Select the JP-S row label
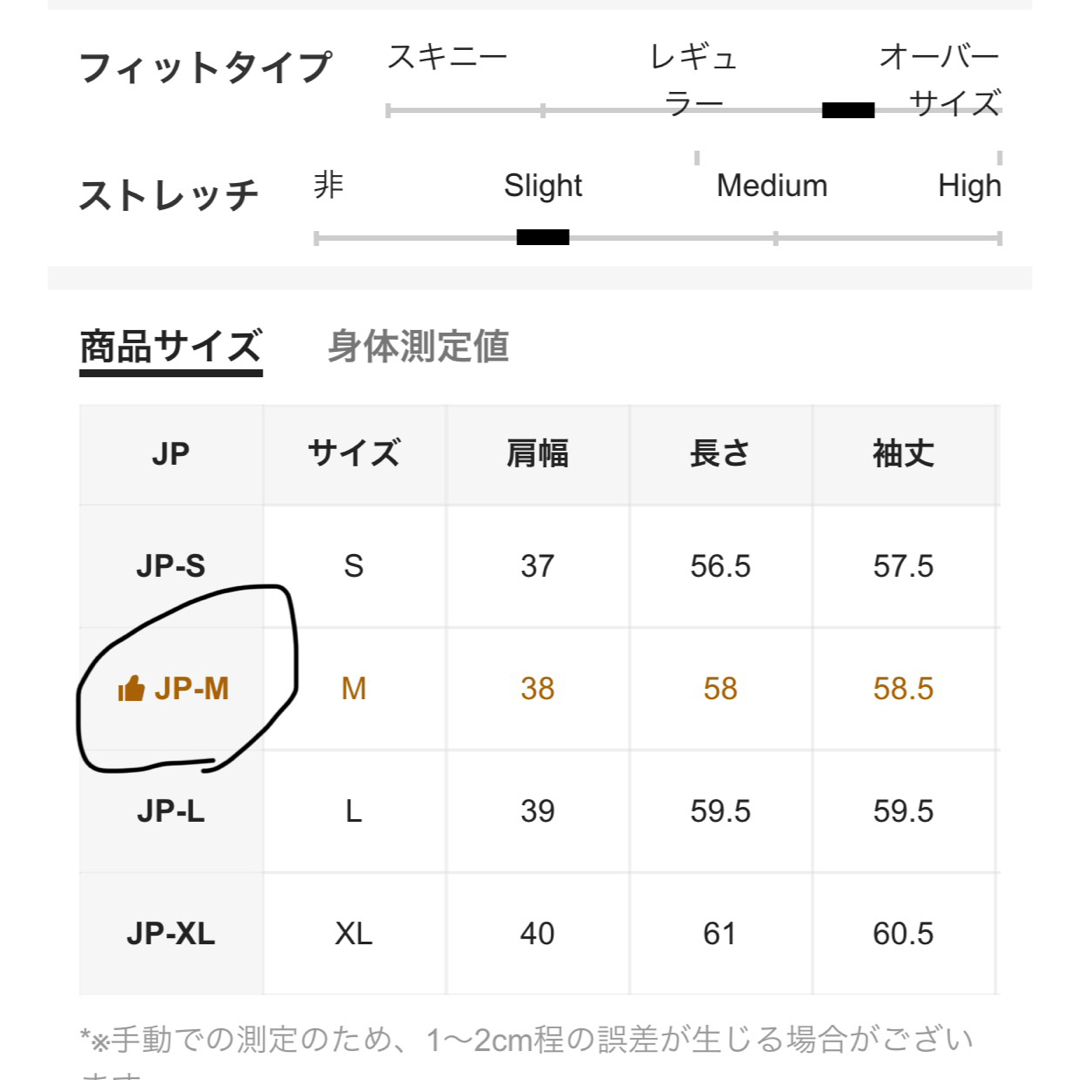This screenshot has width=1080, height=1080. coord(171,566)
